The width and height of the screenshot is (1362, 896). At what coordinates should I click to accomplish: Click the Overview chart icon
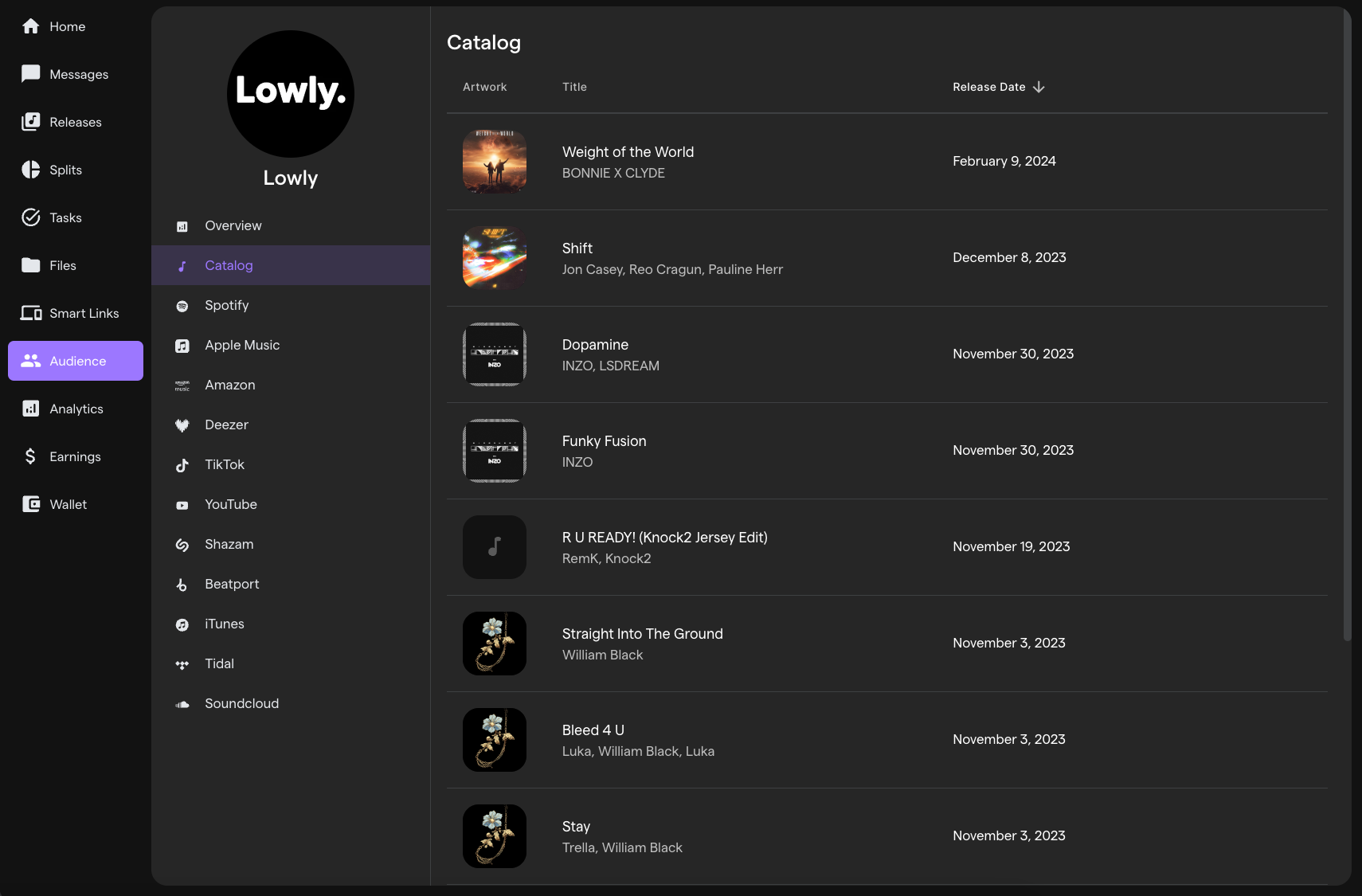(182, 226)
